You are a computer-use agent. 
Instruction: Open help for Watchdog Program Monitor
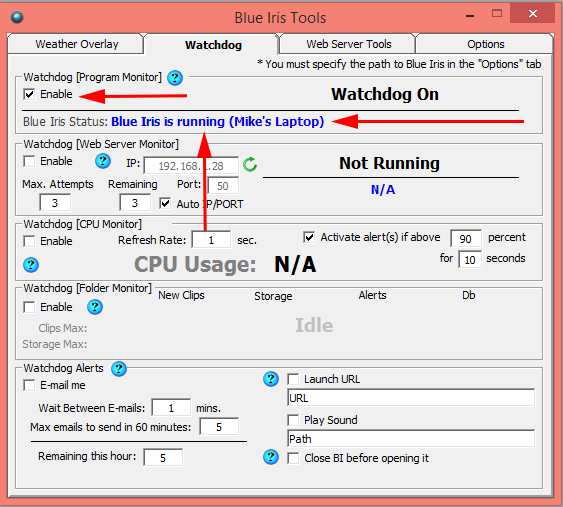coord(175,78)
